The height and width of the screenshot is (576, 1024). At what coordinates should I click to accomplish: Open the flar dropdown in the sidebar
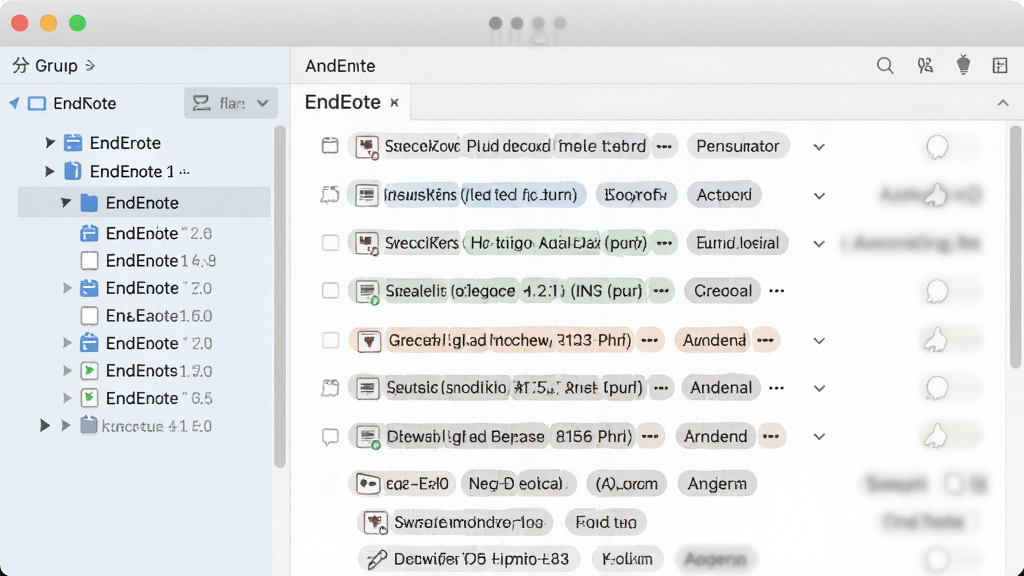(231, 103)
